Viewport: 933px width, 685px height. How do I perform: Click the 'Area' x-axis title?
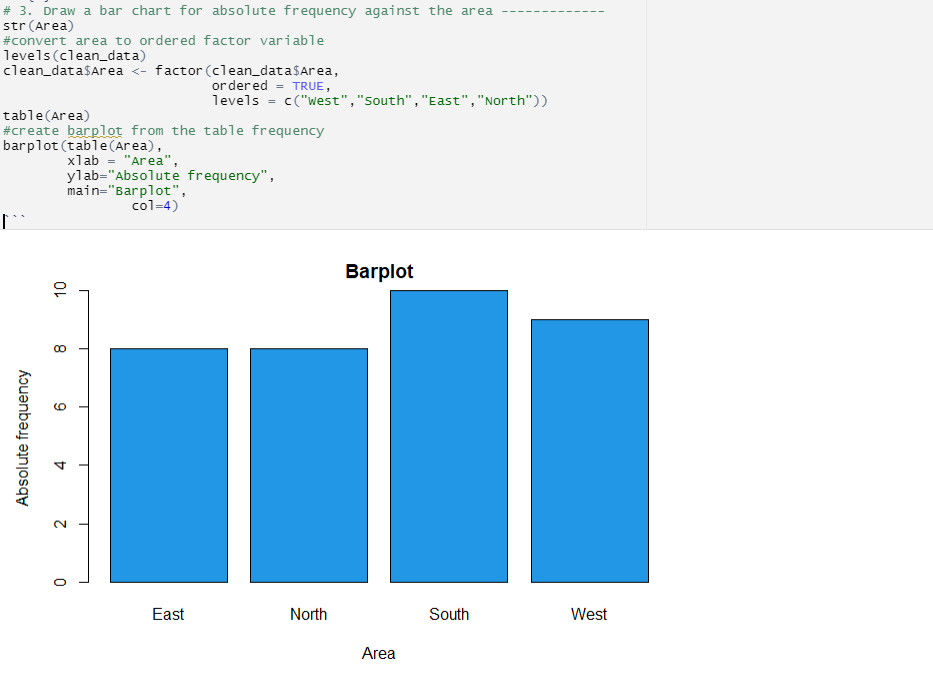click(x=378, y=653)
